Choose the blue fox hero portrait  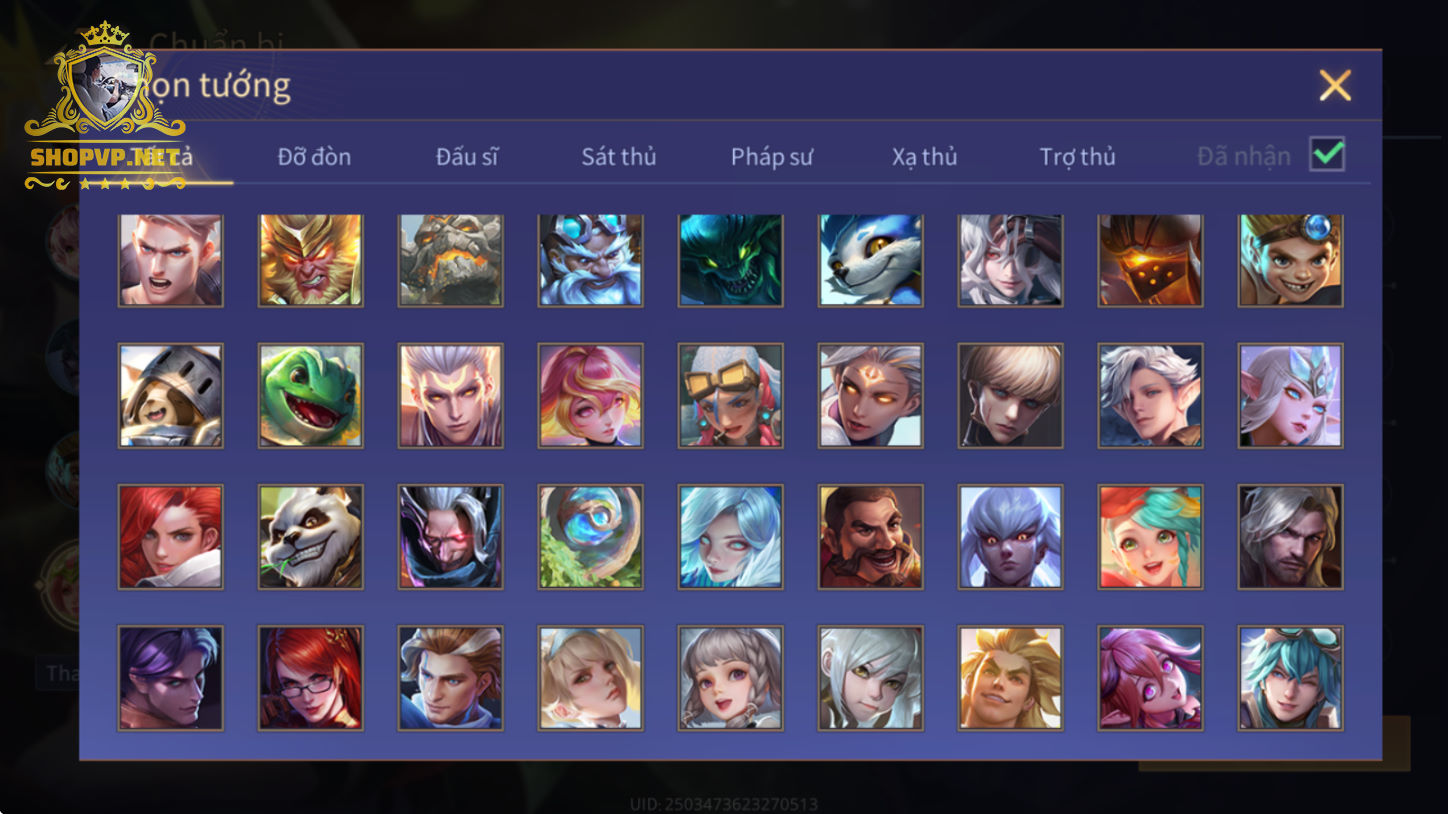870,260
